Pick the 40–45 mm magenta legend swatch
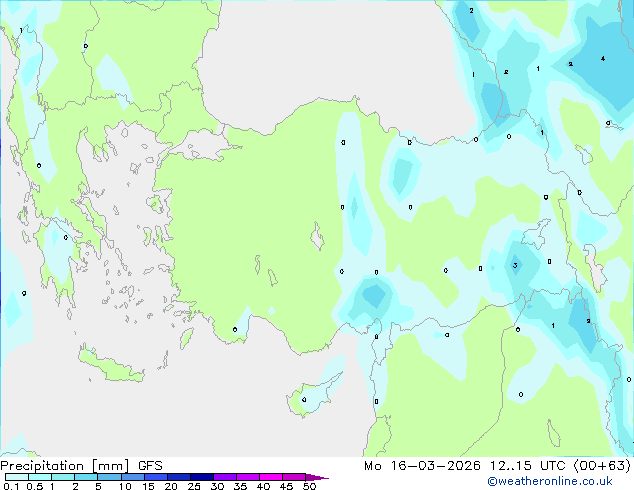634x490 pixels. [x=271, y=477]
